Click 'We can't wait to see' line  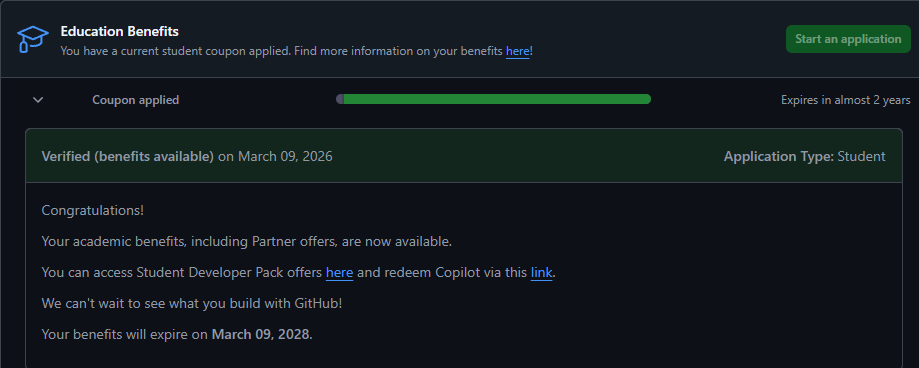[192, 304]
